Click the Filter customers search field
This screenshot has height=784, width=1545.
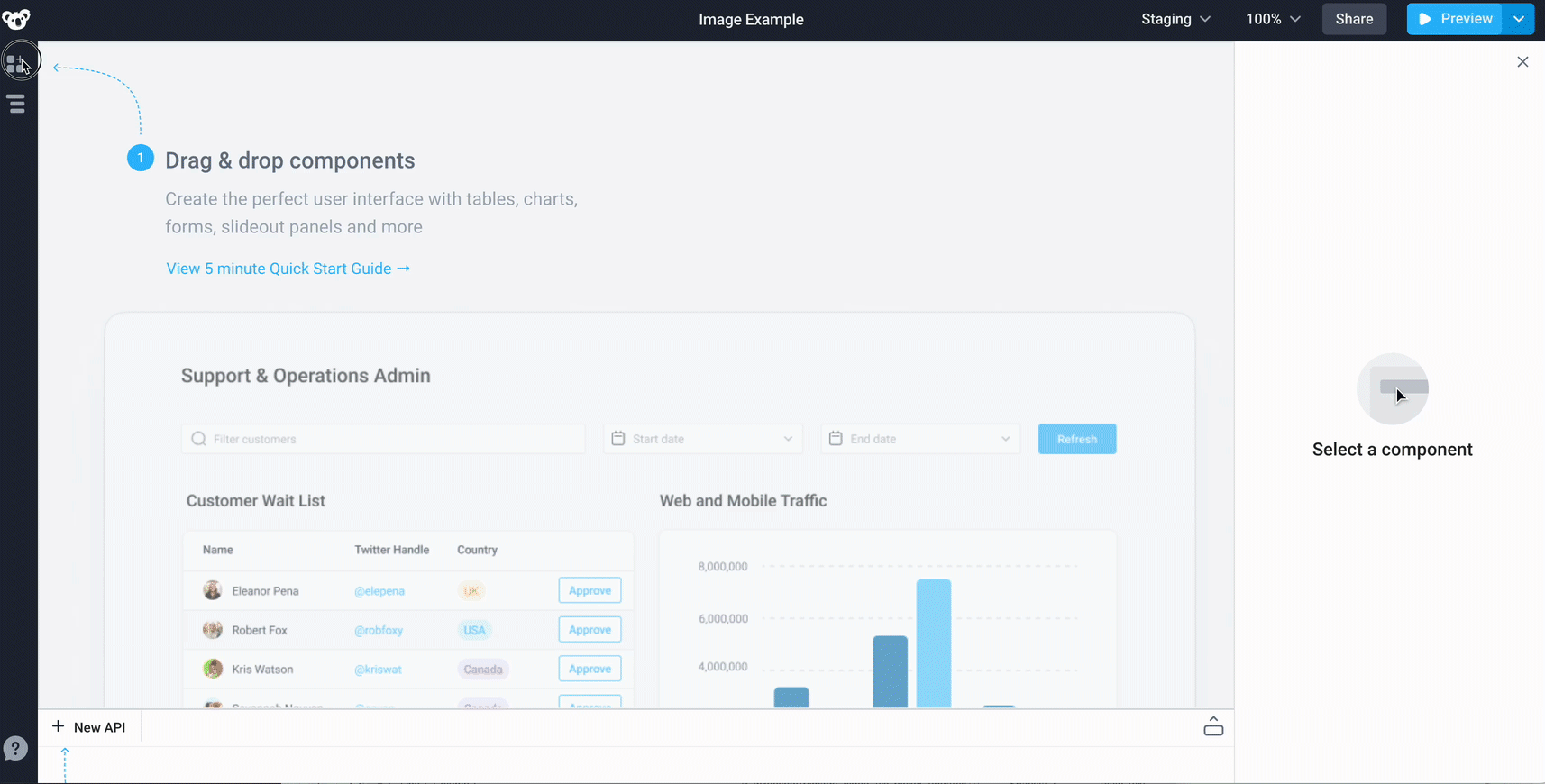coord(383,439)
